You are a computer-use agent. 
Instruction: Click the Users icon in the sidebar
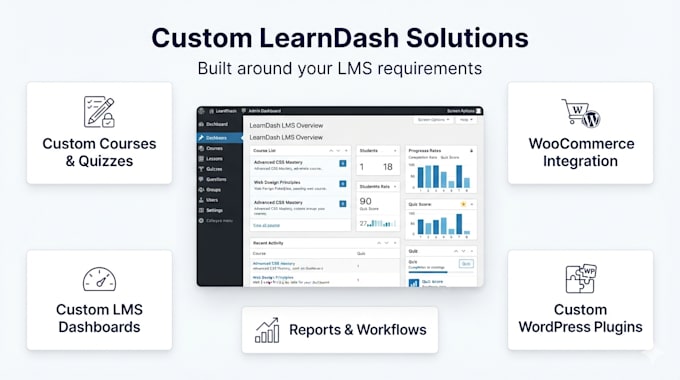click(201, 200)
